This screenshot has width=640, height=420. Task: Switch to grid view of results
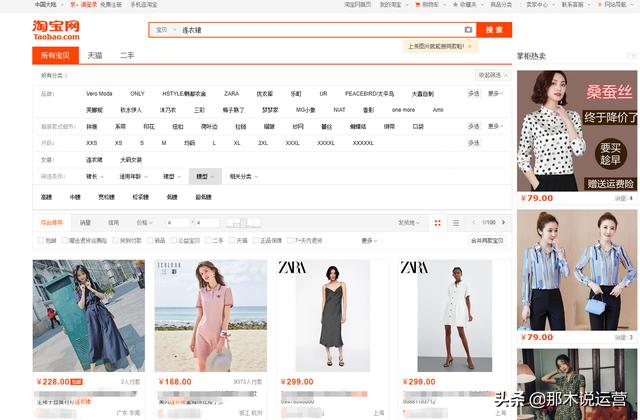pos(438,223)
